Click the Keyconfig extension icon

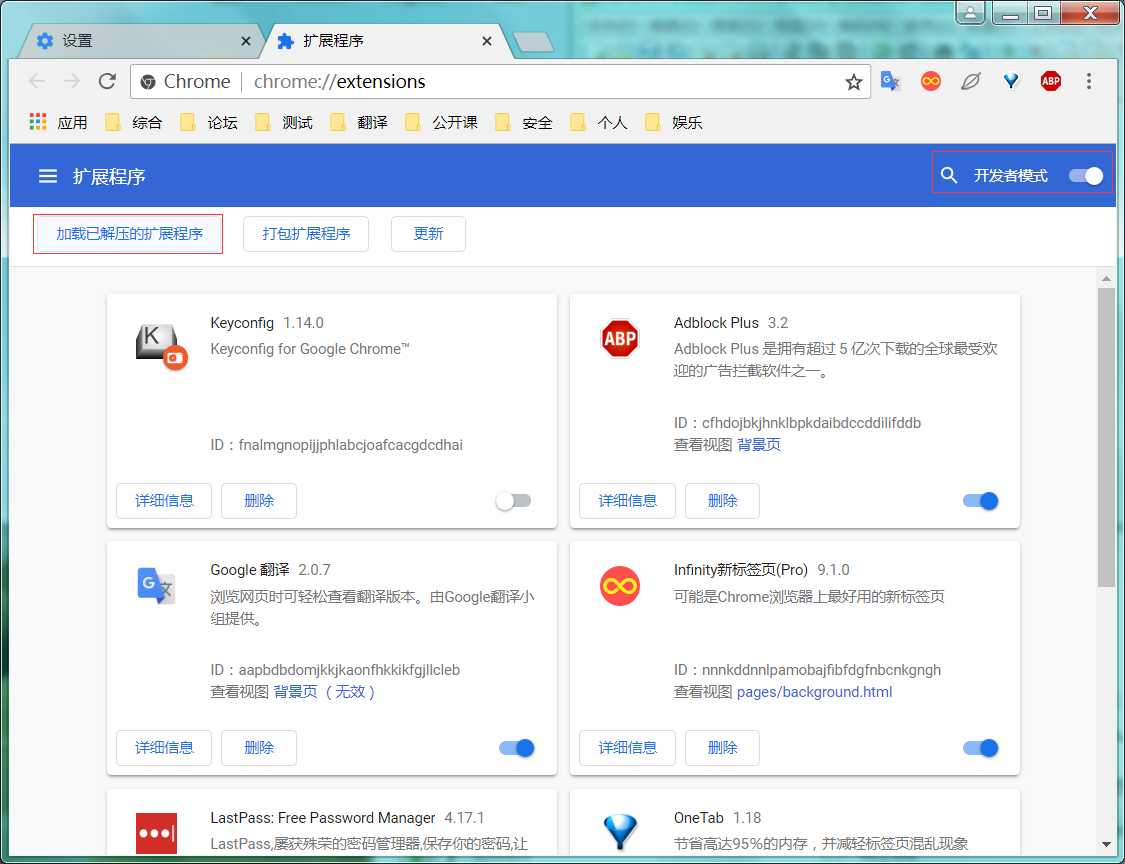161,346
